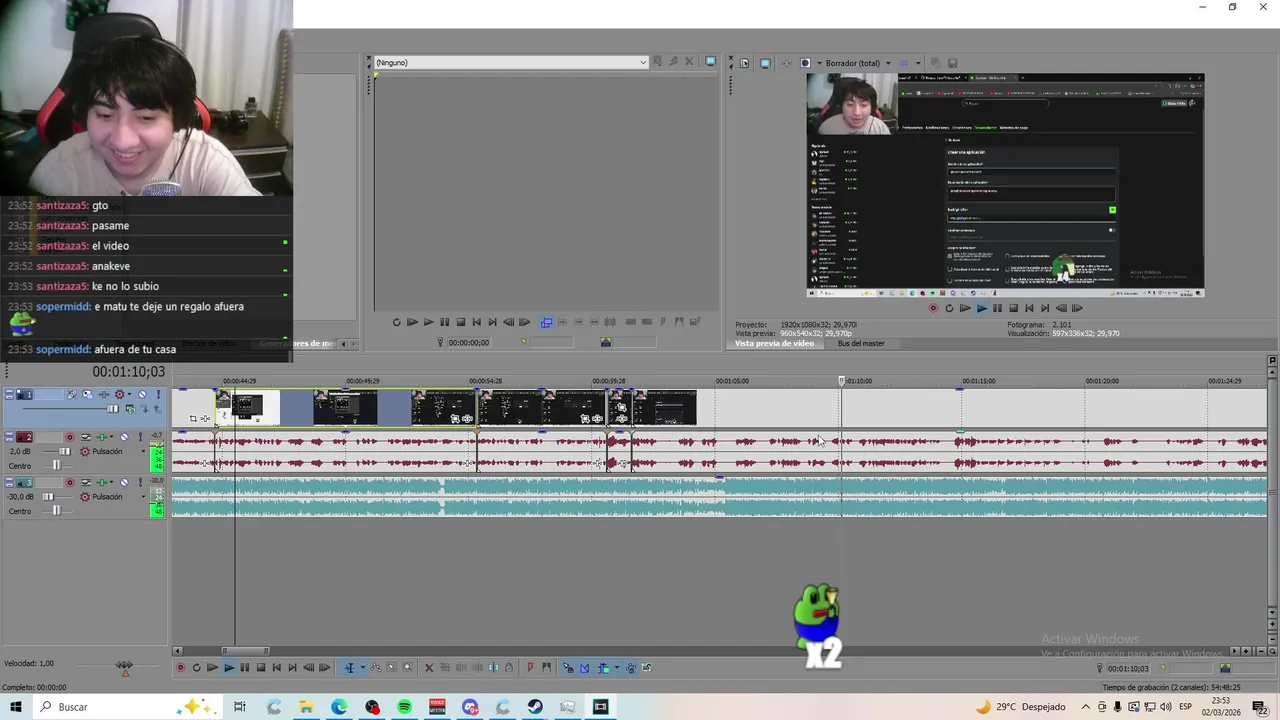The height and width of the screenshot is (720, 1280).
Task: Click Video Output FX in preview toolbar
Action: pyautogui.click(x=787, y=63)
